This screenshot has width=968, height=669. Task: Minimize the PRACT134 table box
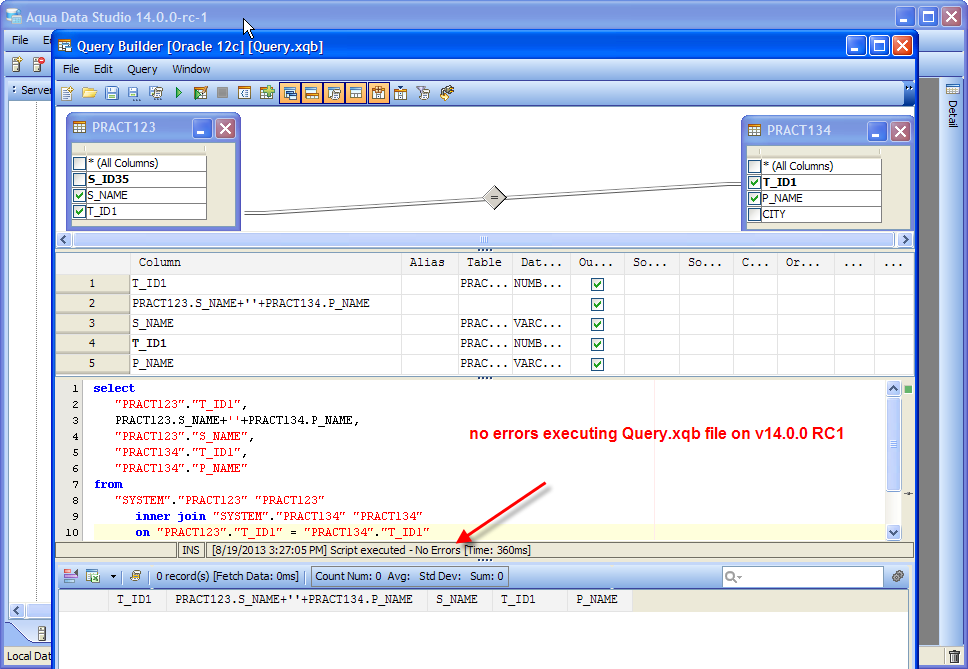point(877,131)
